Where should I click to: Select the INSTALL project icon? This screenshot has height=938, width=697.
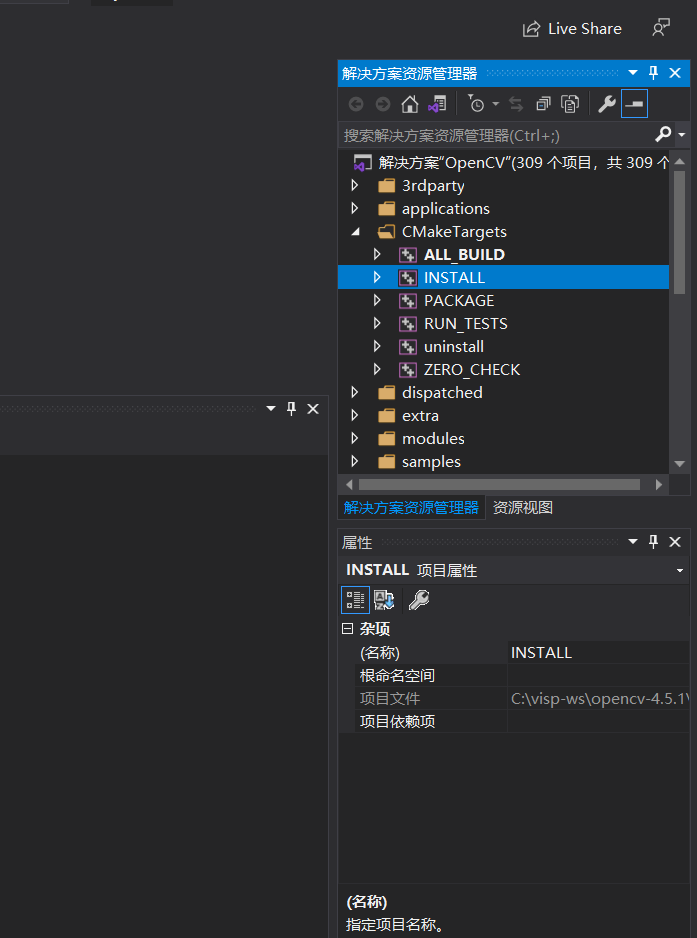pos(408,278)
